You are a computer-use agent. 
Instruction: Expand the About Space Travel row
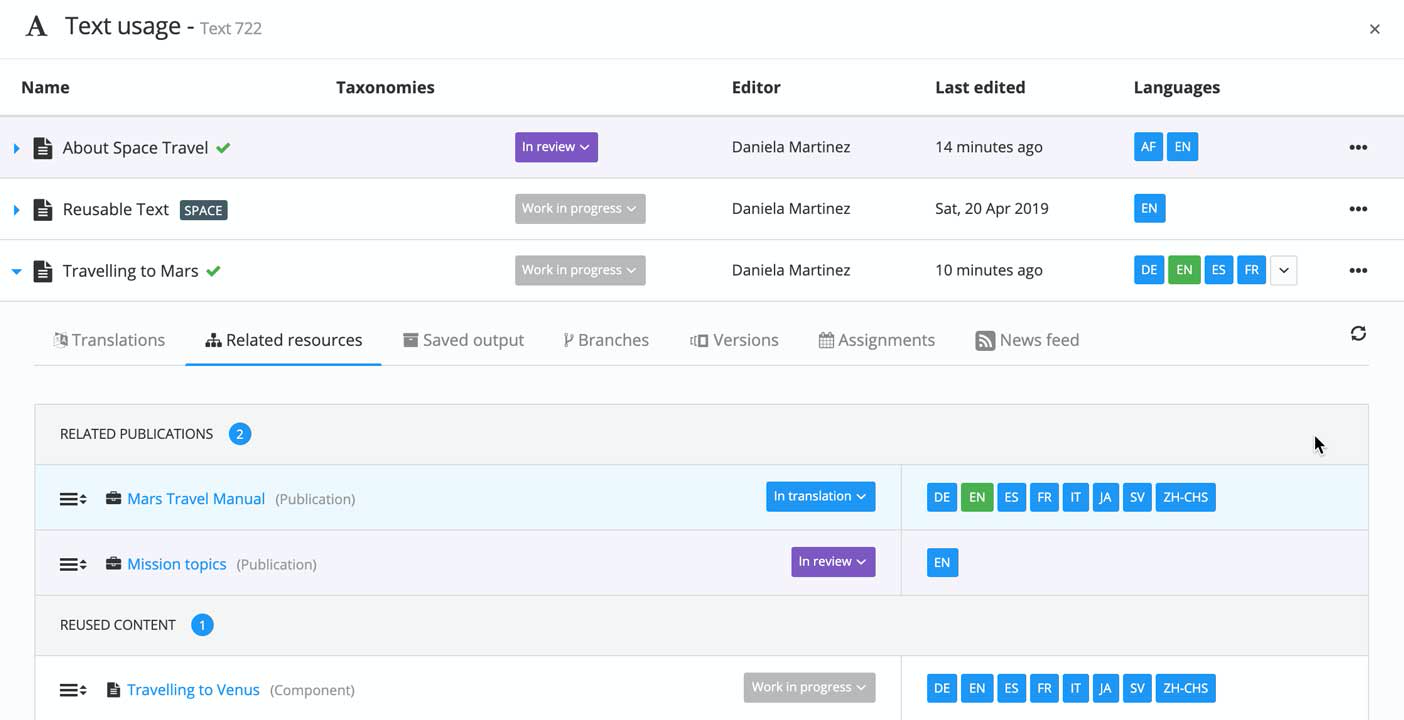[x=16, y=148]
